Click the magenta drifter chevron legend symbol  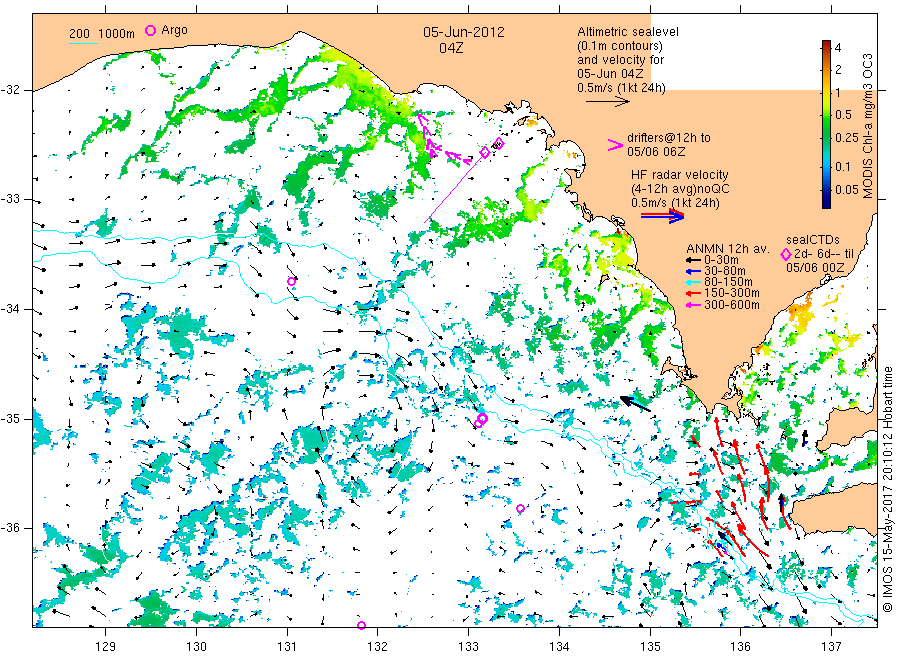[615, 145]
